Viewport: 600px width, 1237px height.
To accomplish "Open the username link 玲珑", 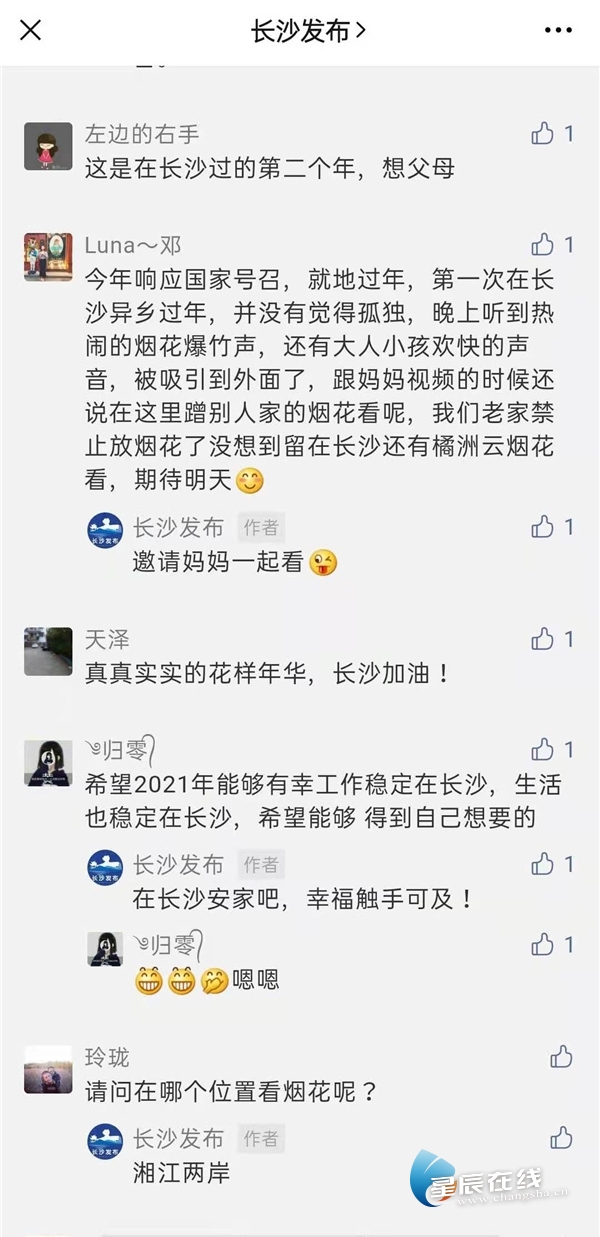I will (x=107, y=1057).
